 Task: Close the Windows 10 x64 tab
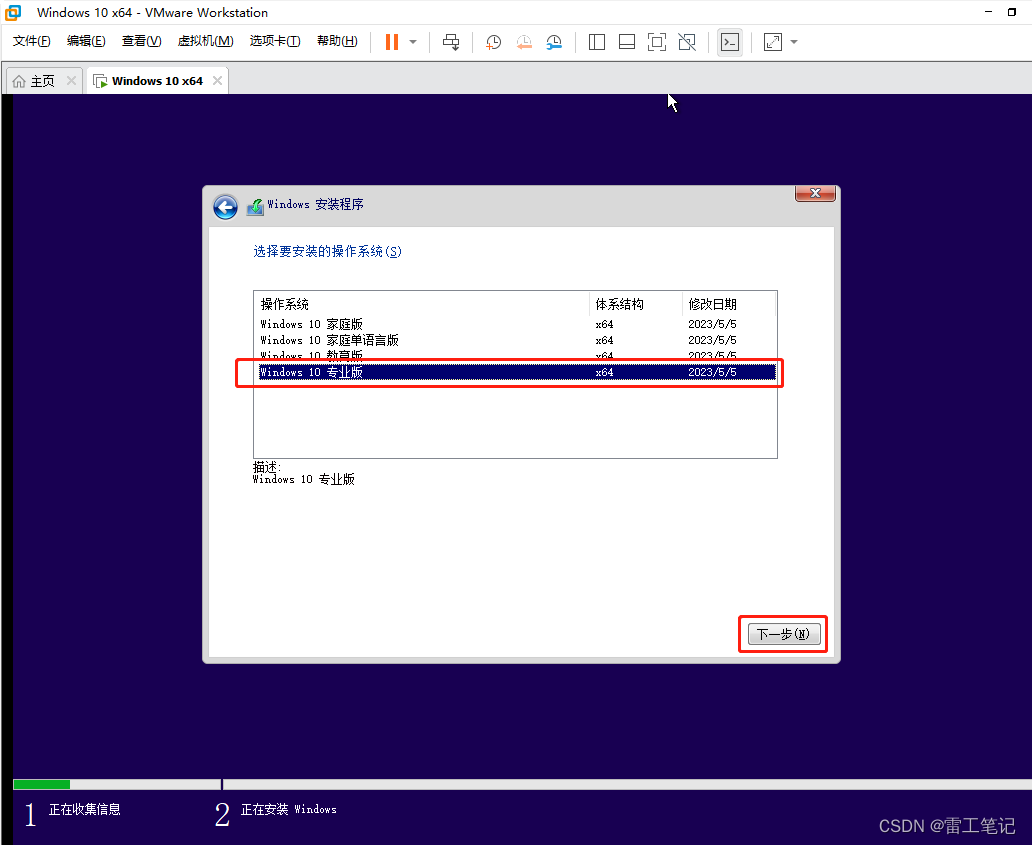point(217,80)
